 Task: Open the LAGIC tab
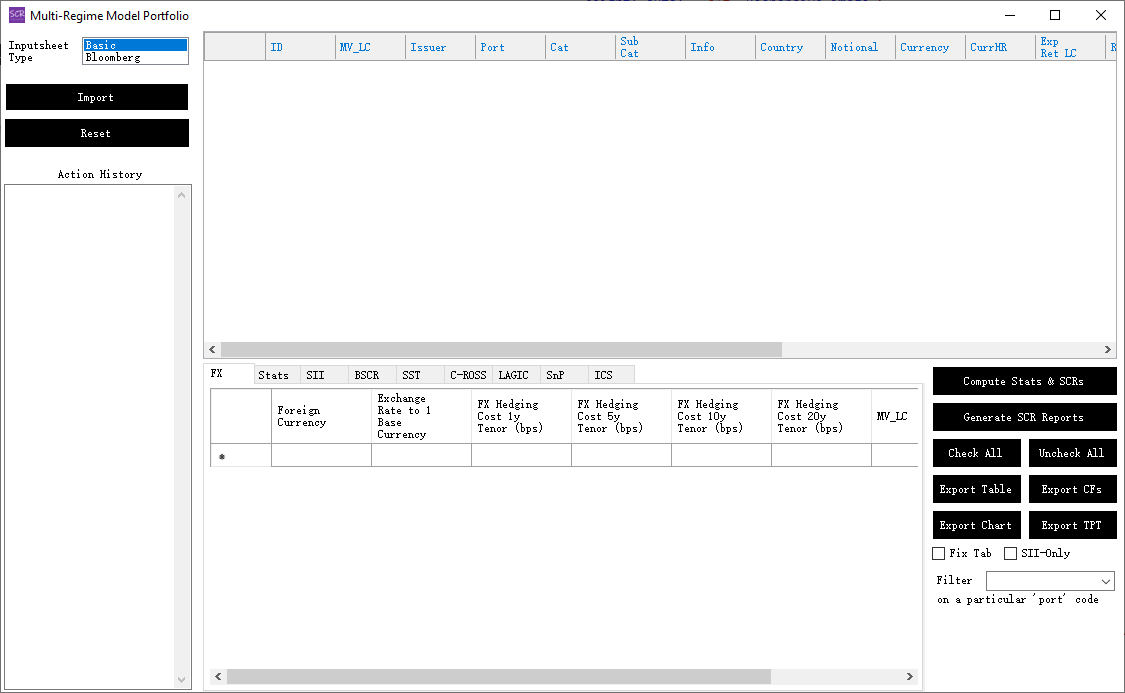click(513, 375)
